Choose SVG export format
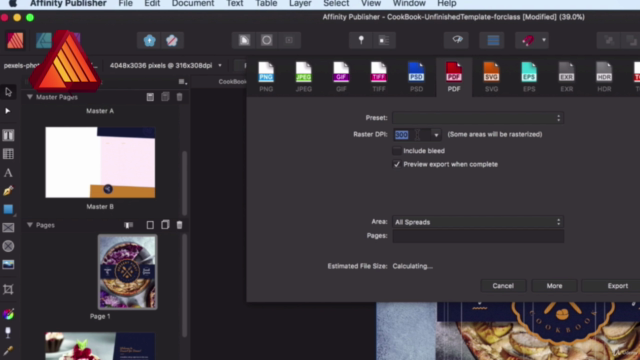 point(491,76)
